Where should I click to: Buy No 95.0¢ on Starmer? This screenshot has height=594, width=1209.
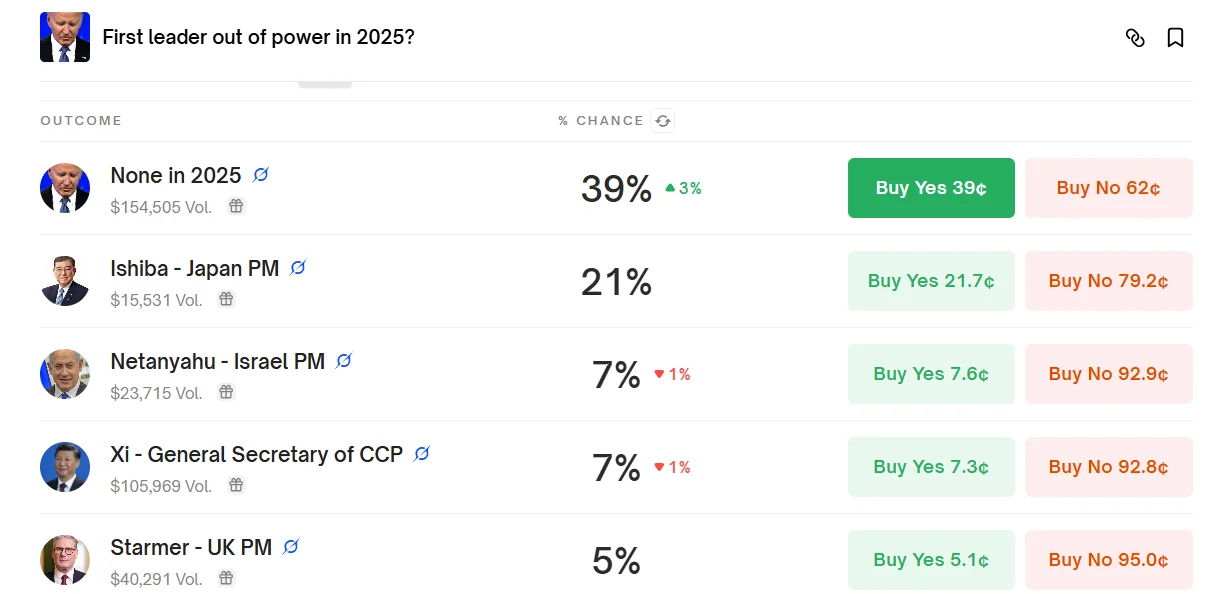pyautogui.click(x=1109, y=560)
